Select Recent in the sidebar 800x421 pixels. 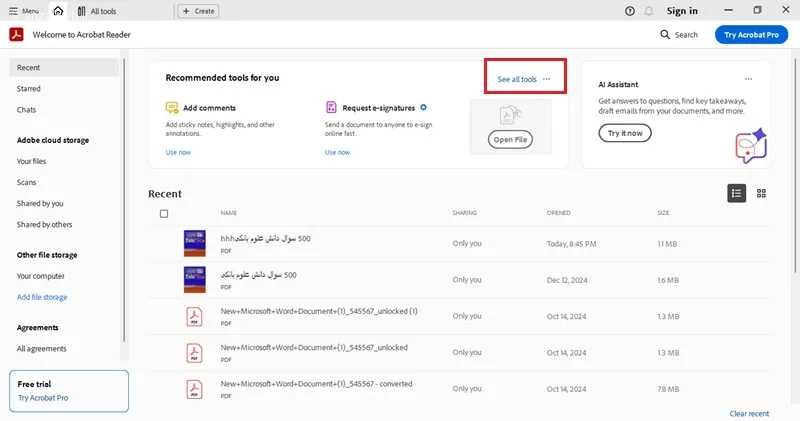pos(64,67)
